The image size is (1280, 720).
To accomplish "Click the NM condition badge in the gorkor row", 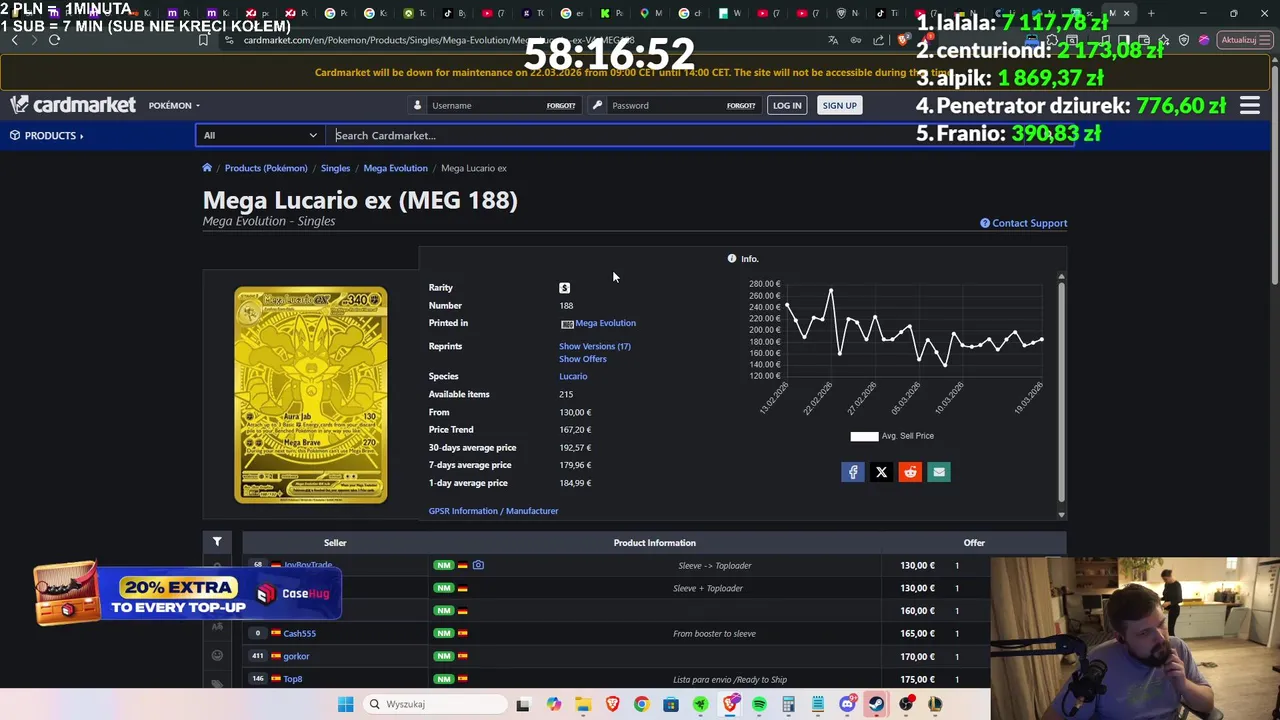I will [x=443, y=656].
